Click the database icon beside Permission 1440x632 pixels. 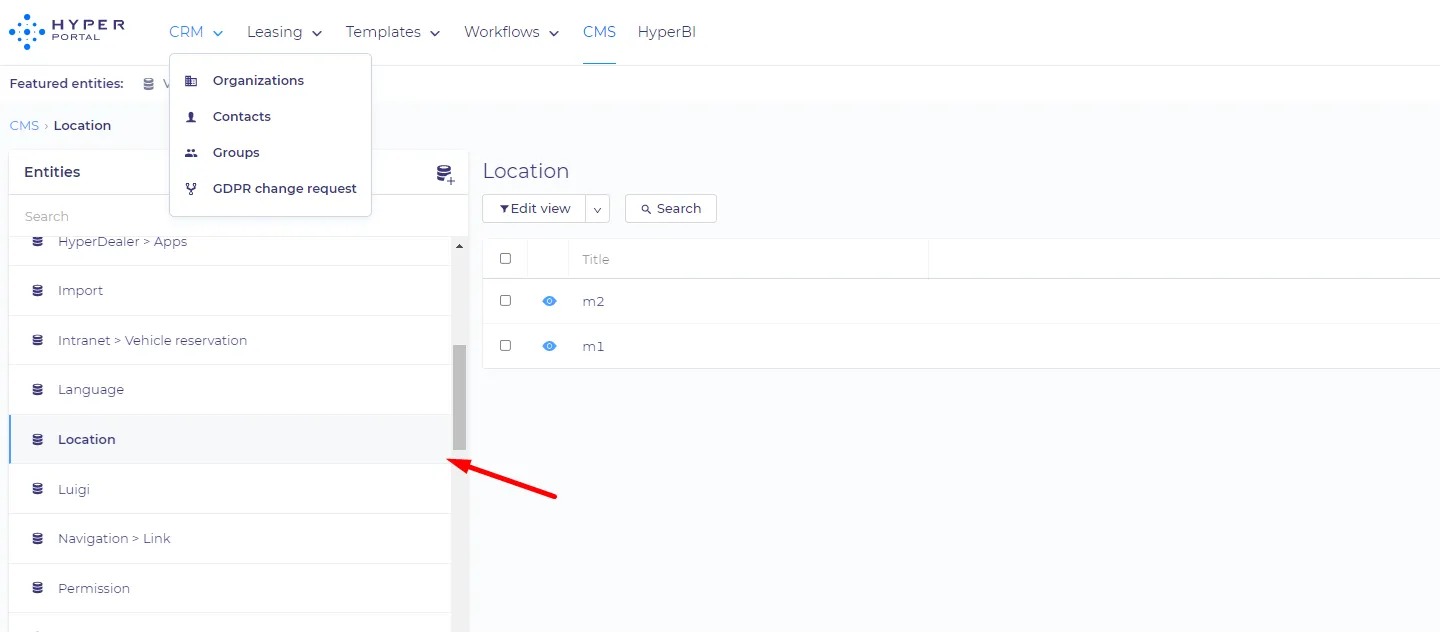pyautogui.click(x=38, y=589)
